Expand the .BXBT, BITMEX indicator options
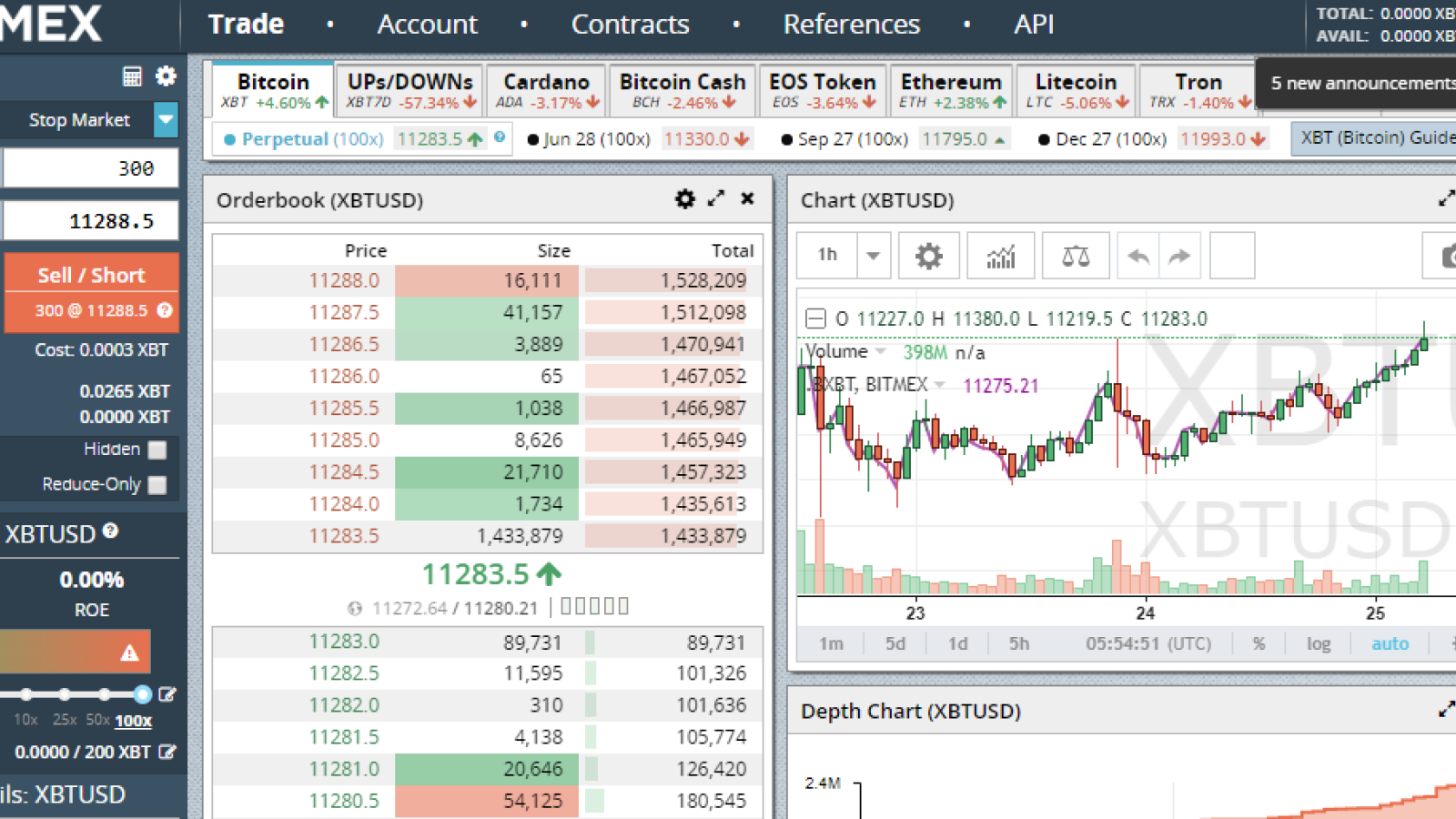The image size is (1456, 819). coord(940,384)
